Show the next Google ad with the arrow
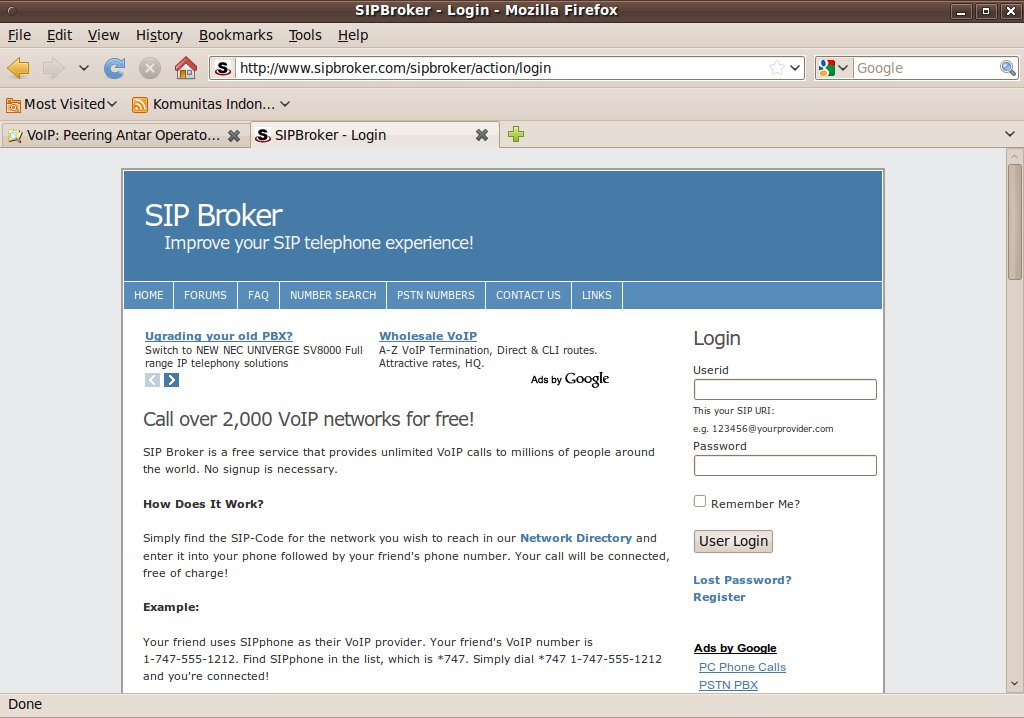The image size is (1024, 718). (172, 380)
